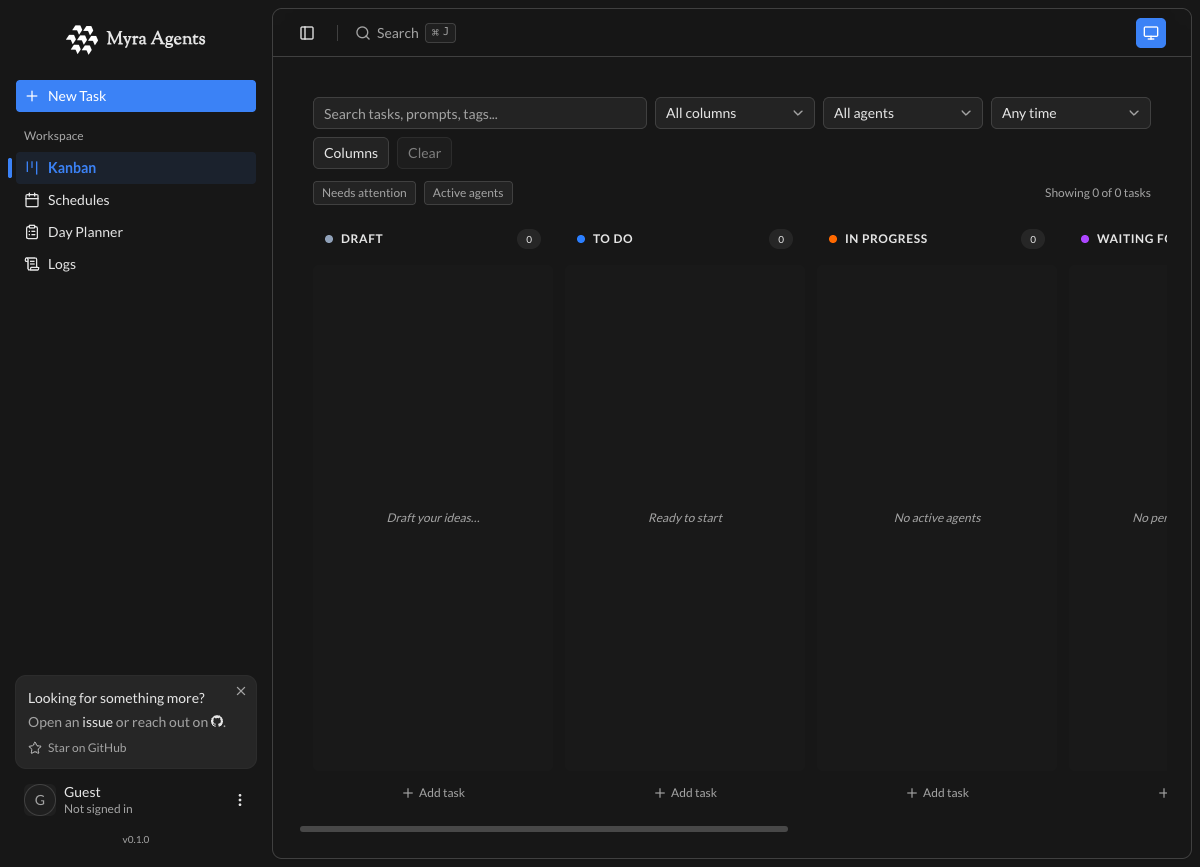This screenshot has width=1200, height=867.
Task: Click the horizontal board scrollbar
Action: [544, 829]
